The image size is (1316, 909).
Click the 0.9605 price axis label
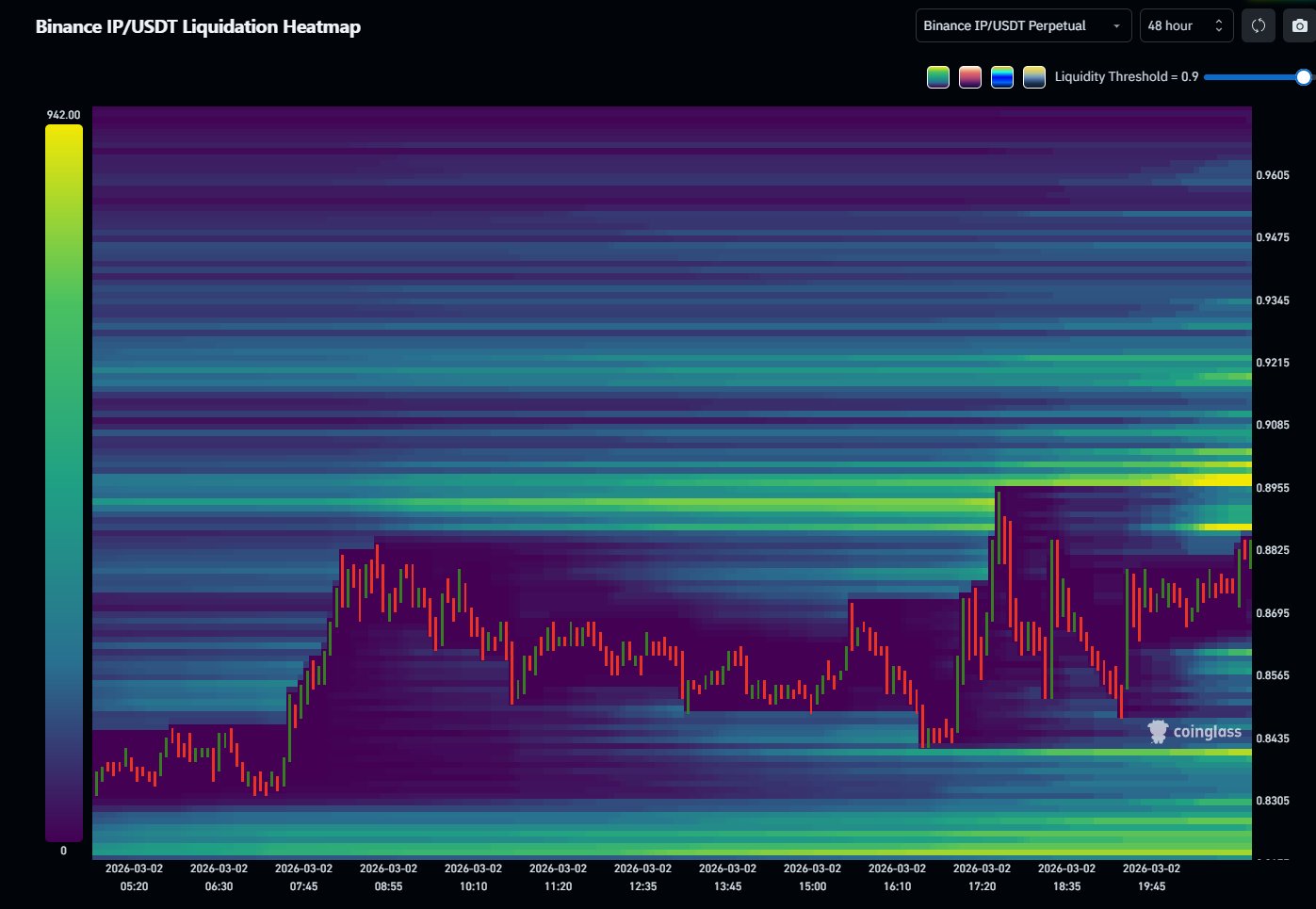1273,175
